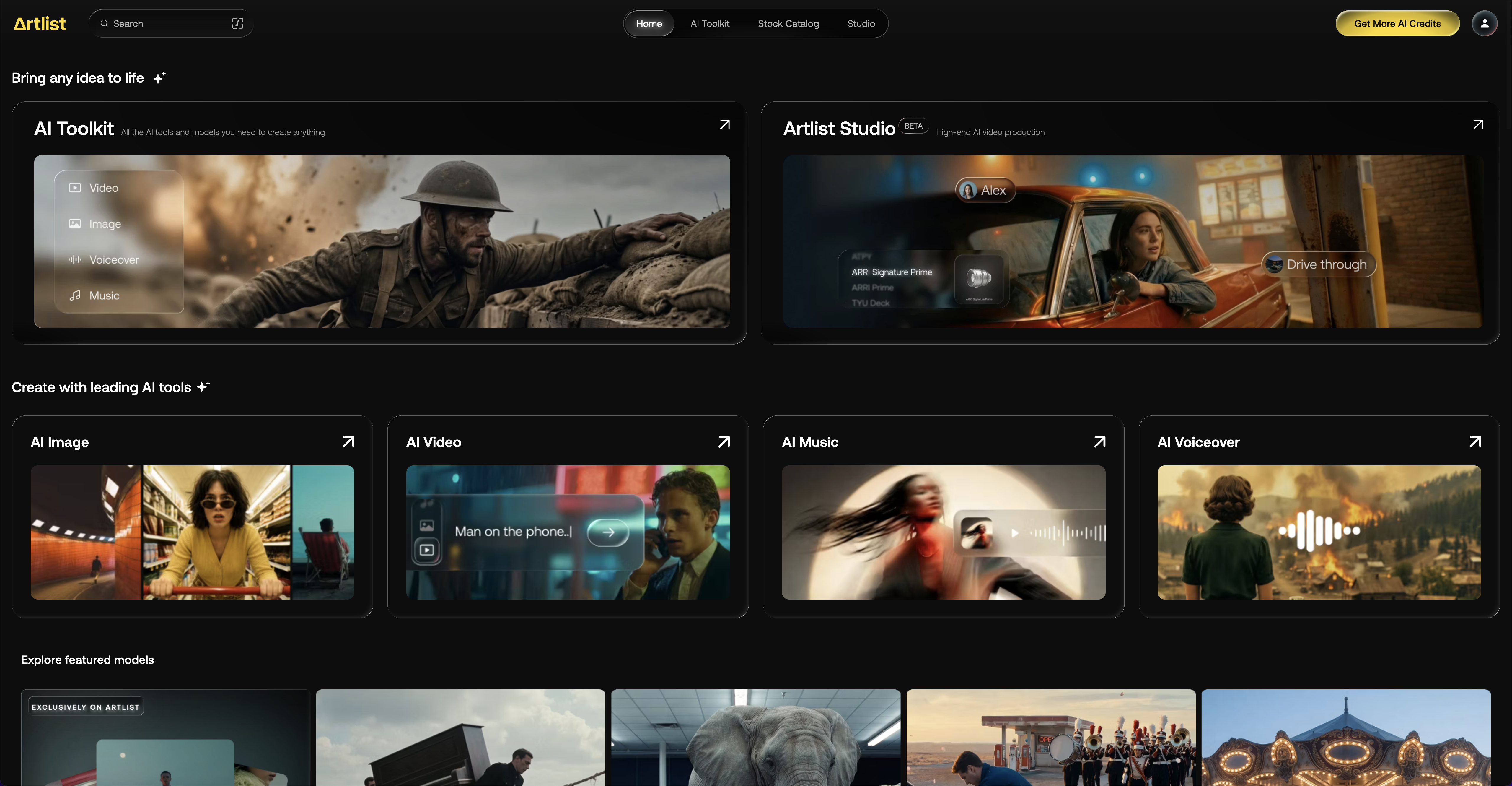Open the AI Toolkit nav tab
Image resolution: width=1512 pixels, height=786 pixels.
click(710, 24)
